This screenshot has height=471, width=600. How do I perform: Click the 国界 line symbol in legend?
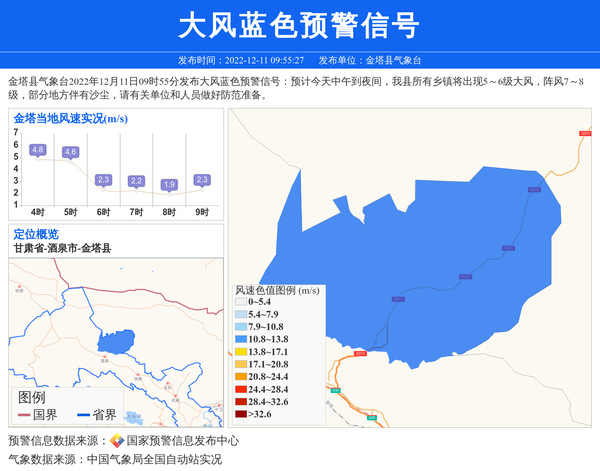click(x=22, y=415)
